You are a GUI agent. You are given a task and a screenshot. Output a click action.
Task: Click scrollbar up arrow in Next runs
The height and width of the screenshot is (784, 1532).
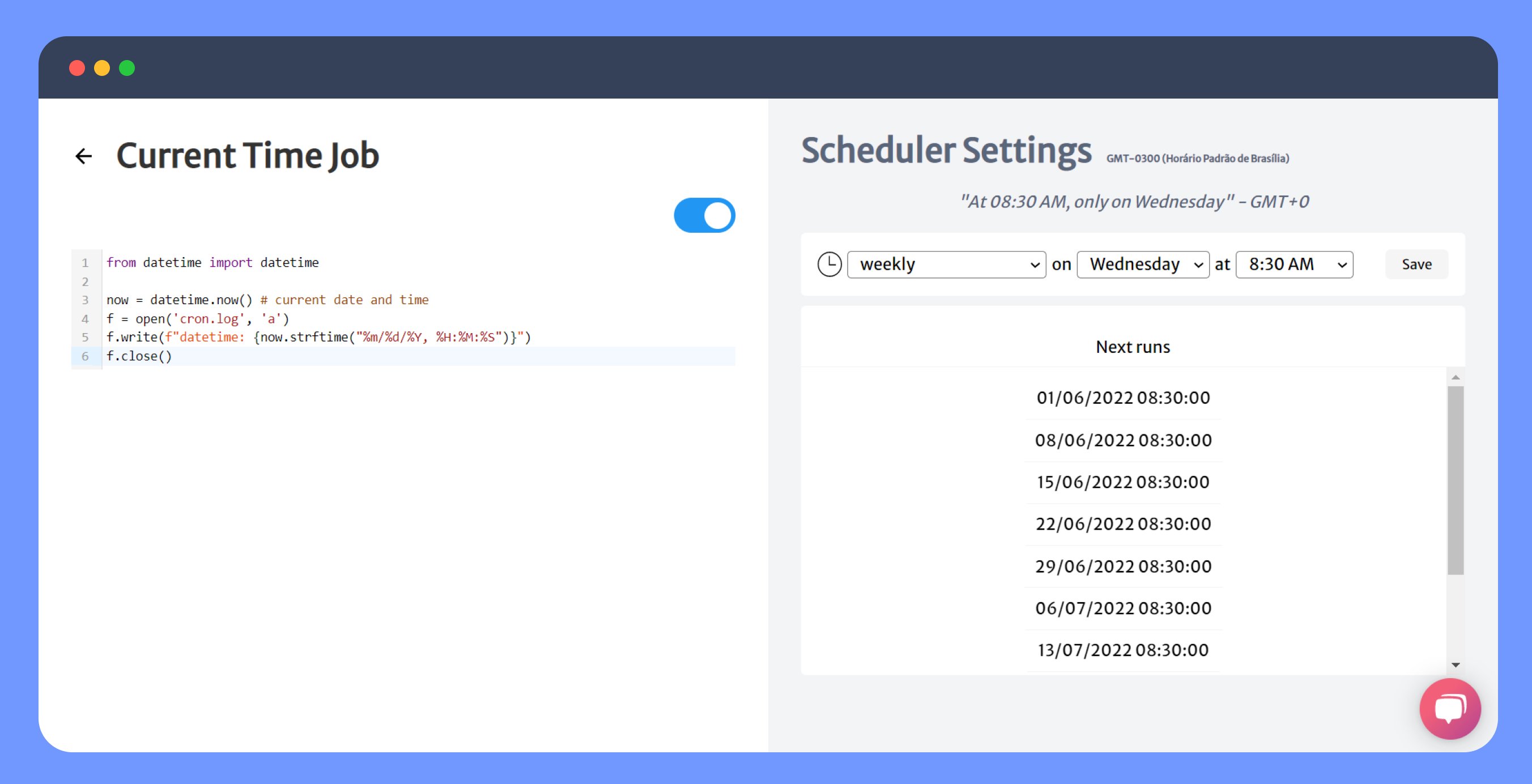click(x=1456, y=377)
